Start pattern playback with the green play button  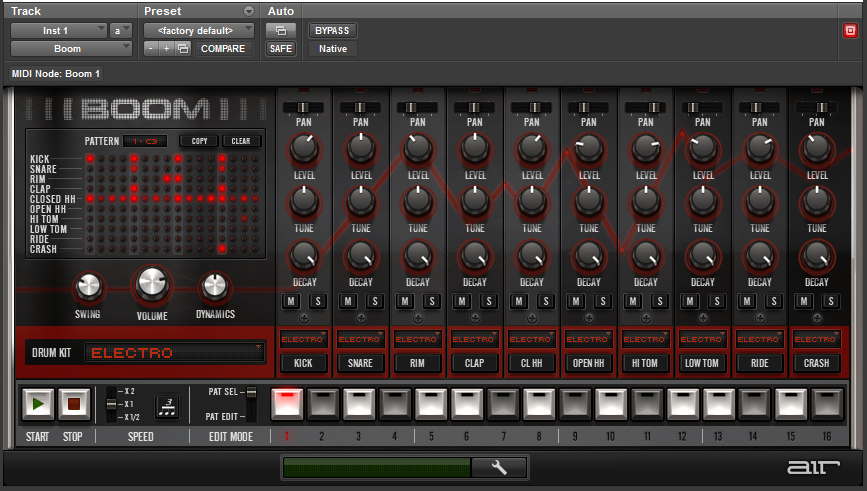(38, 404)
